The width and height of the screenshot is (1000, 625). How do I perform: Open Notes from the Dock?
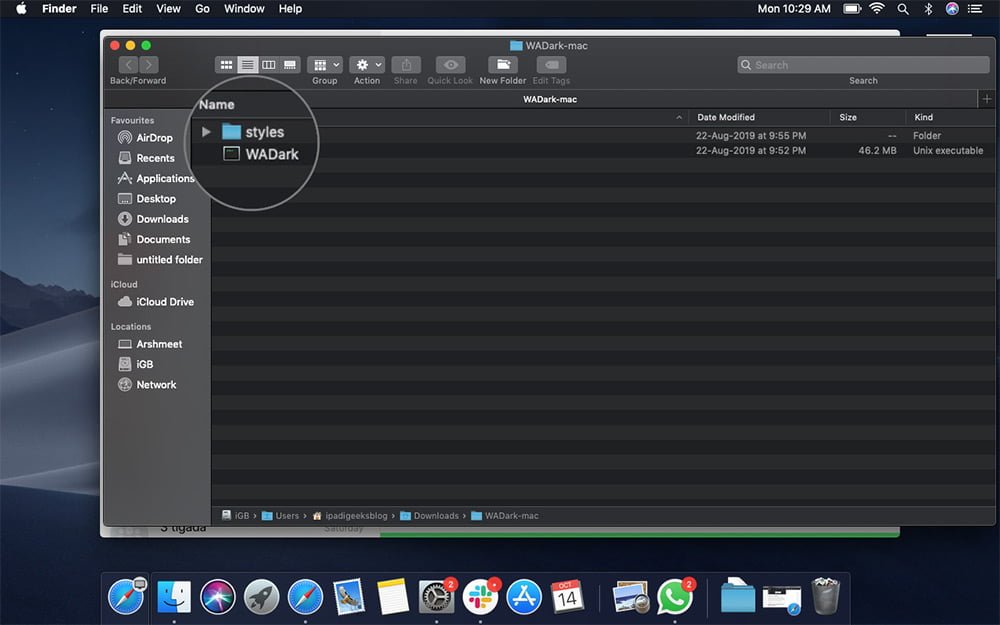[393, 597]
